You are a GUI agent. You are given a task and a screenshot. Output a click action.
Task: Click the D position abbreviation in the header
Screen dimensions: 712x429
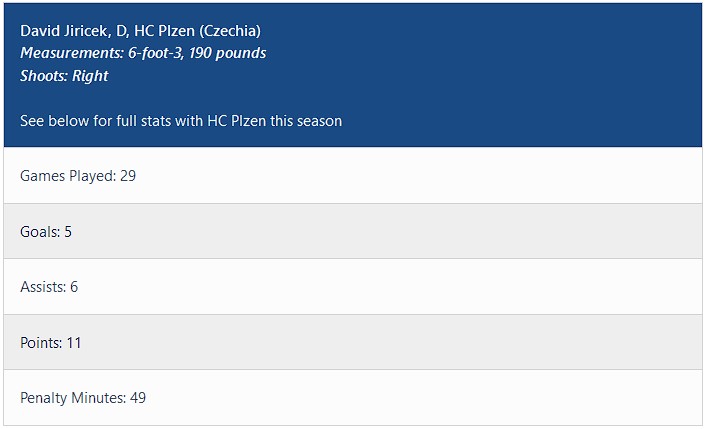click(118, 31)
